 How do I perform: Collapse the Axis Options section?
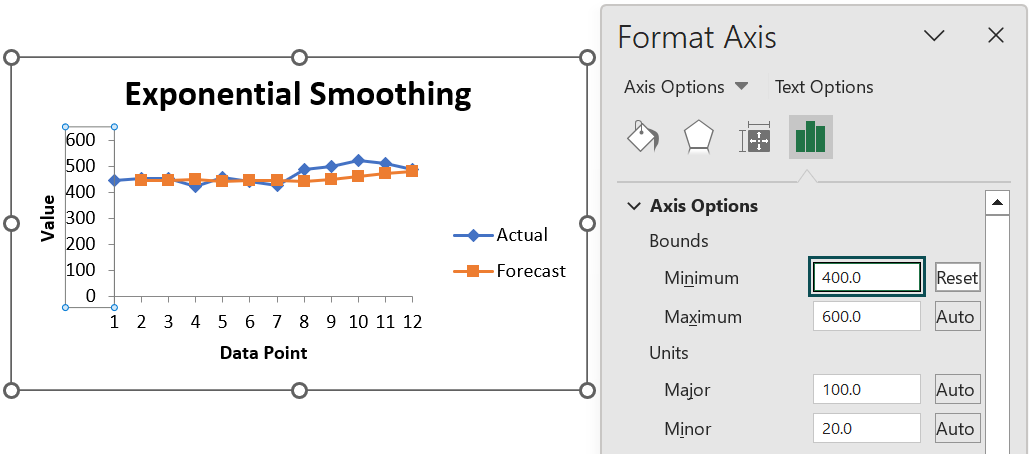click(634, 206)
